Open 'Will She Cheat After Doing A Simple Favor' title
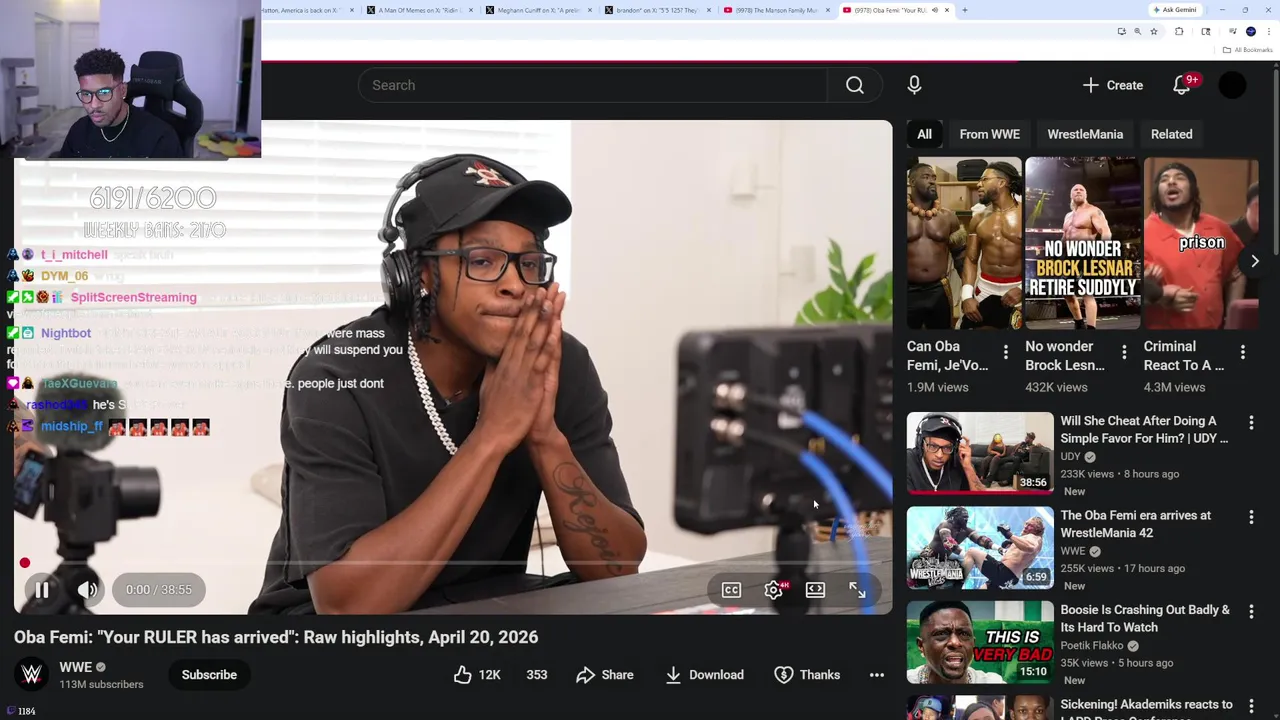 click(x=1144, y=430)
